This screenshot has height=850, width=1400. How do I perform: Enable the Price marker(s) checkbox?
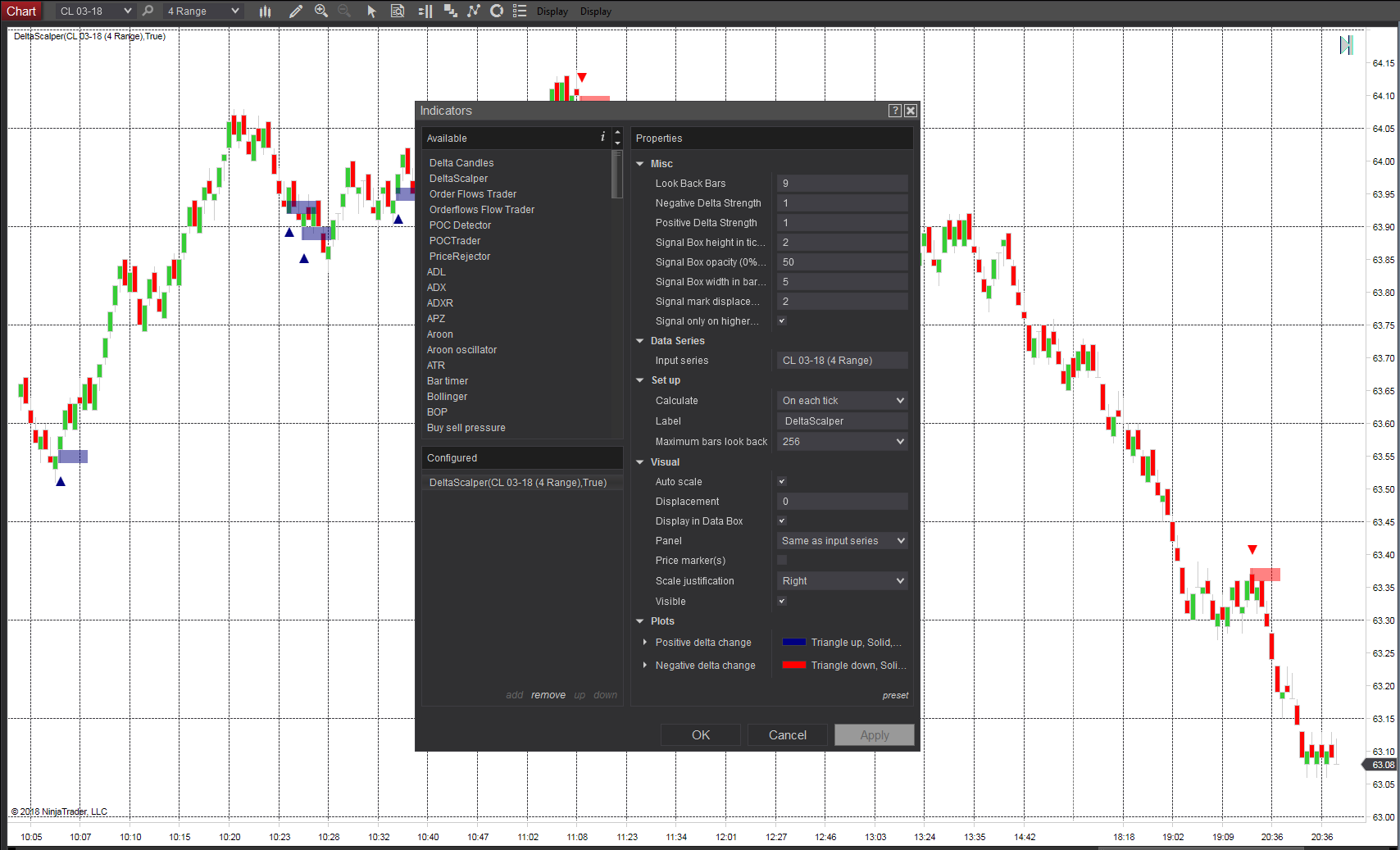tap(782, 561)
